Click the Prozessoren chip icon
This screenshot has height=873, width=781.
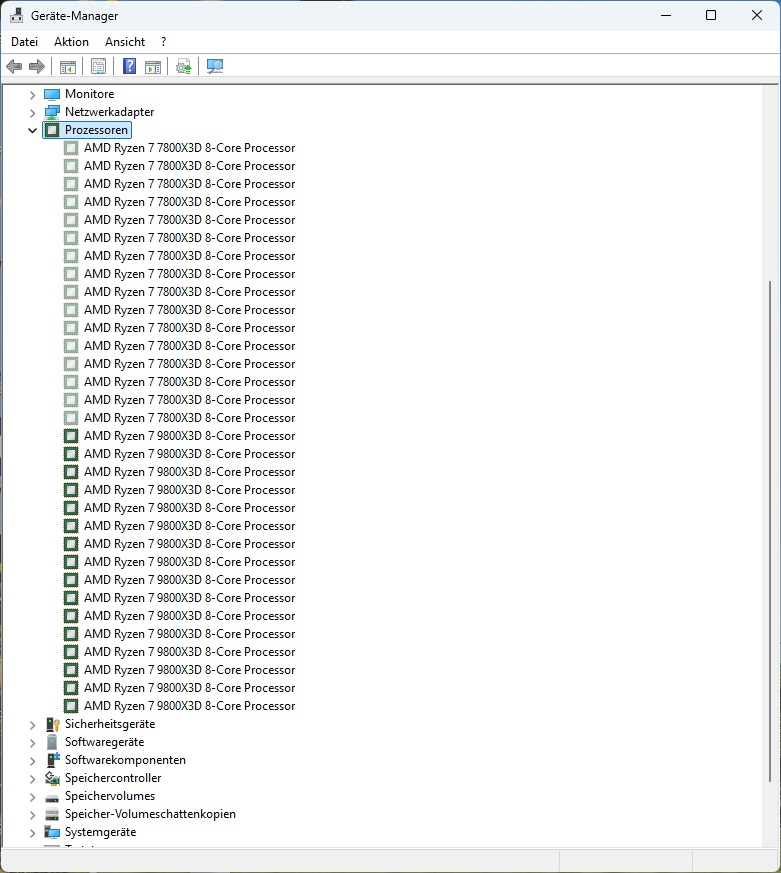(x=52, y=130)
